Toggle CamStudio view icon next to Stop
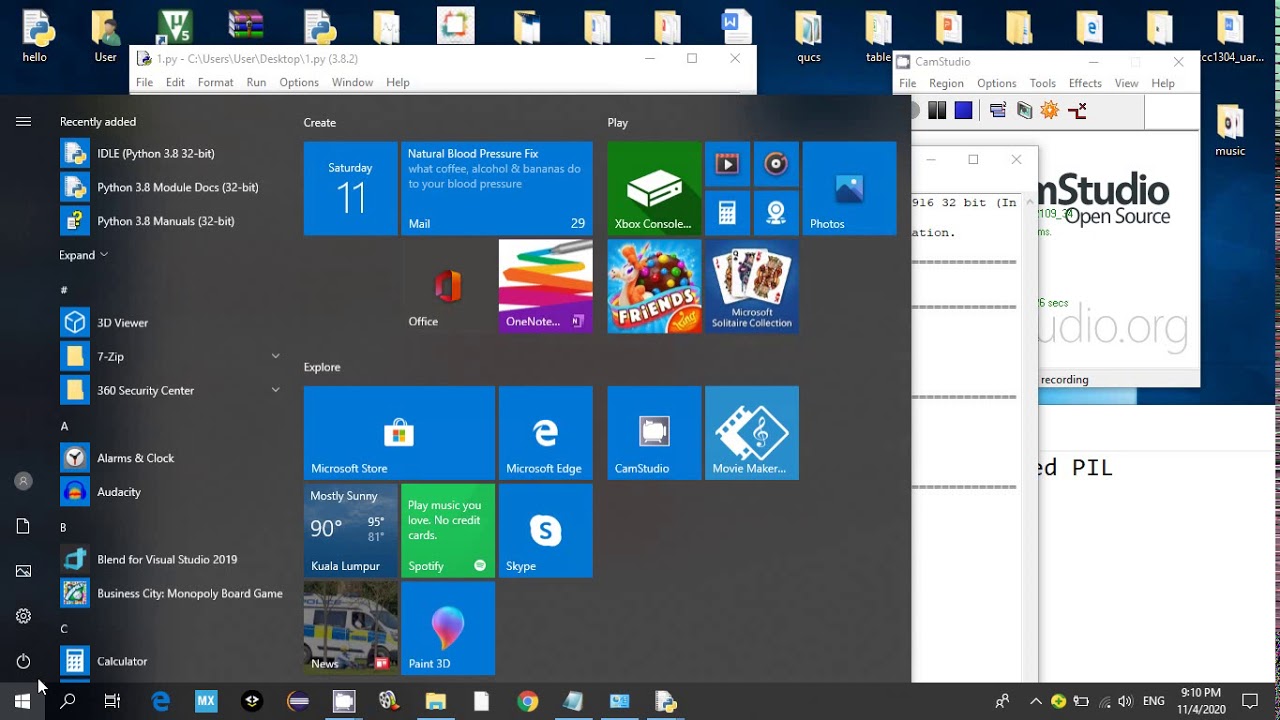The image size is (1280, 720). pos(998,110)
